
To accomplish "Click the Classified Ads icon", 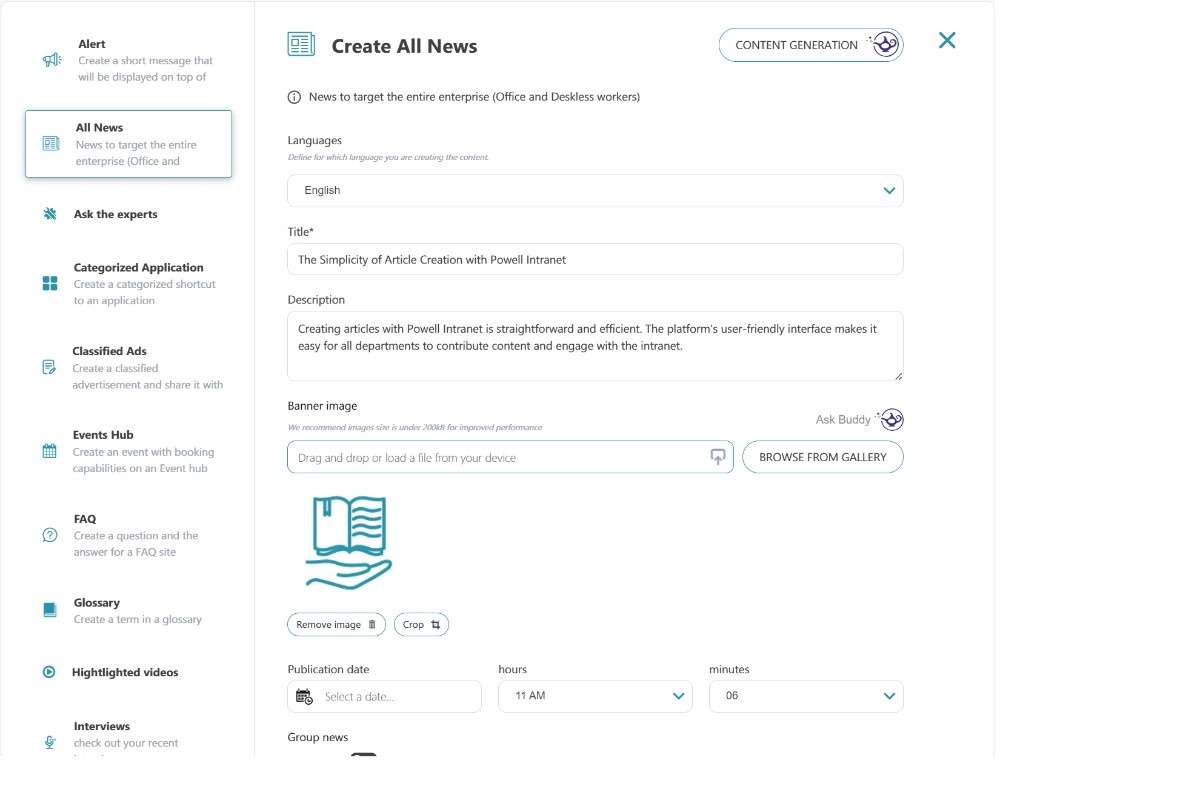I will click(49, 367).
